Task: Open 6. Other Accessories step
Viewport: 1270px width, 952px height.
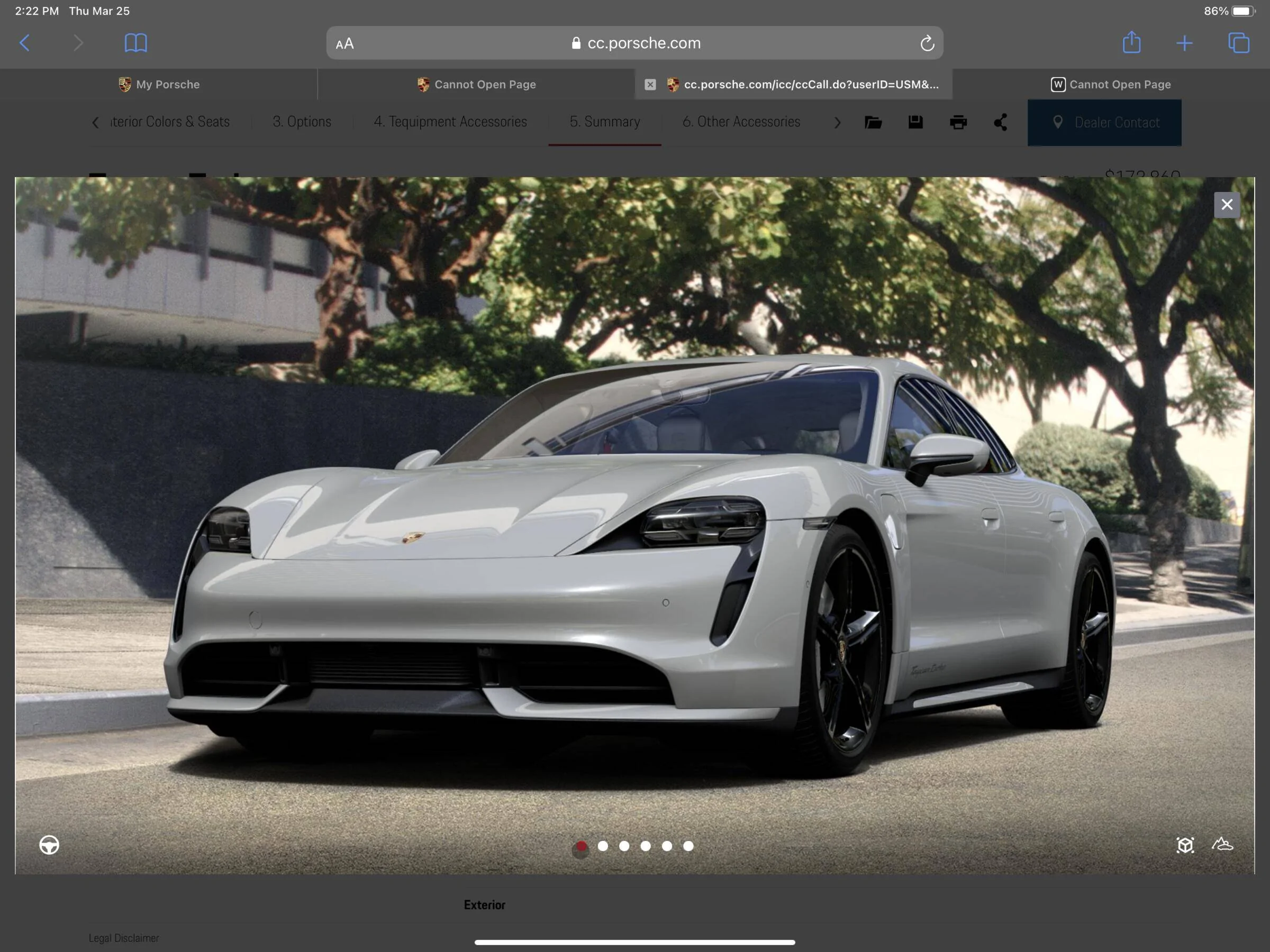Action: (x=741, y=122)
